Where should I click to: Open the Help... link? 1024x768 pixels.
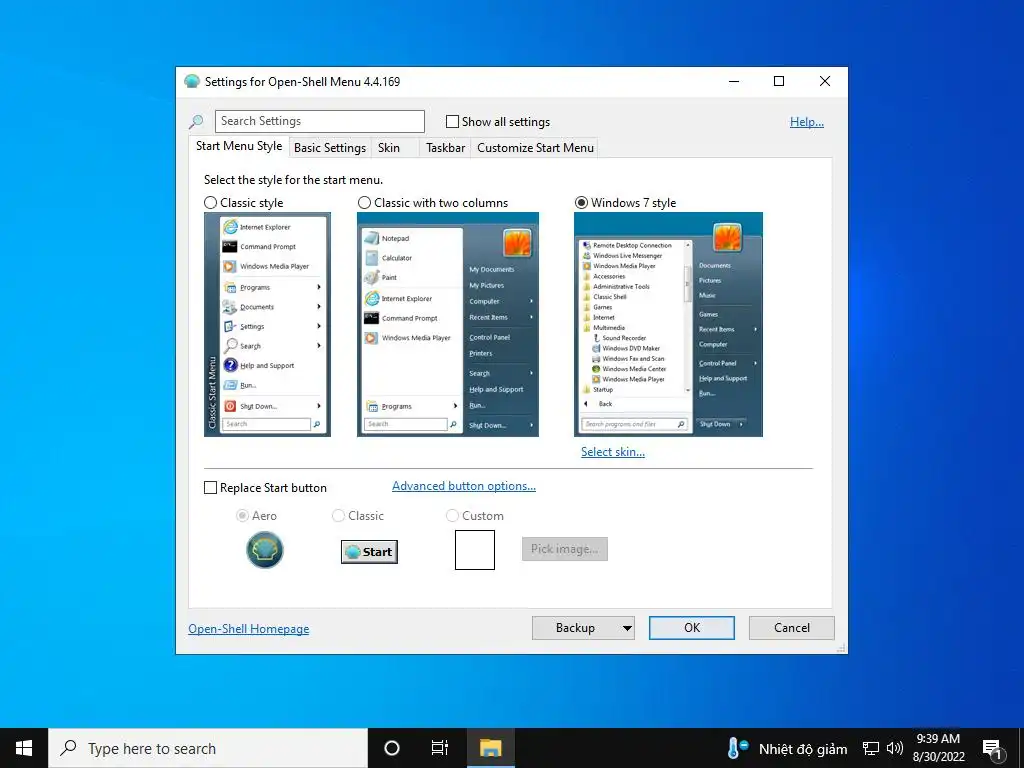coord(807,121)
